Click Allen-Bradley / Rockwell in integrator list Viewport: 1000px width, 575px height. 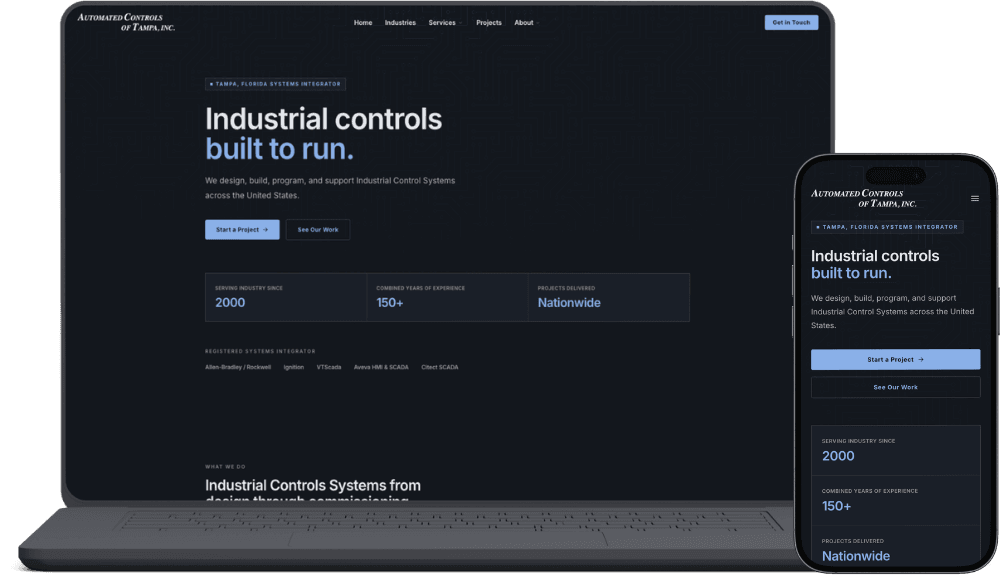238,367
